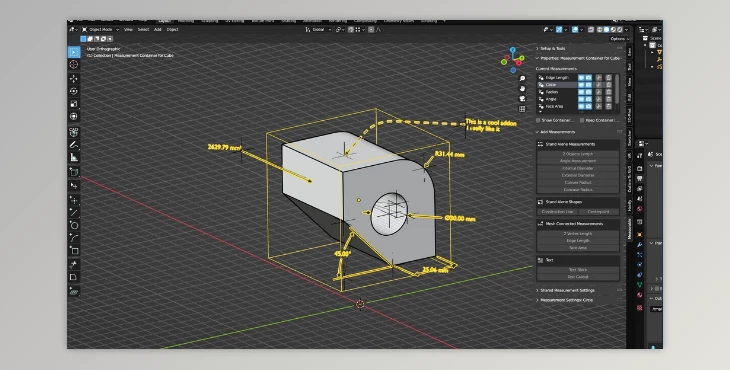Open the Tool tab in Properties editor
Image resolution: width=730 pixels, height=370 pixels.
pyautogui.click(x=640, y=156)
